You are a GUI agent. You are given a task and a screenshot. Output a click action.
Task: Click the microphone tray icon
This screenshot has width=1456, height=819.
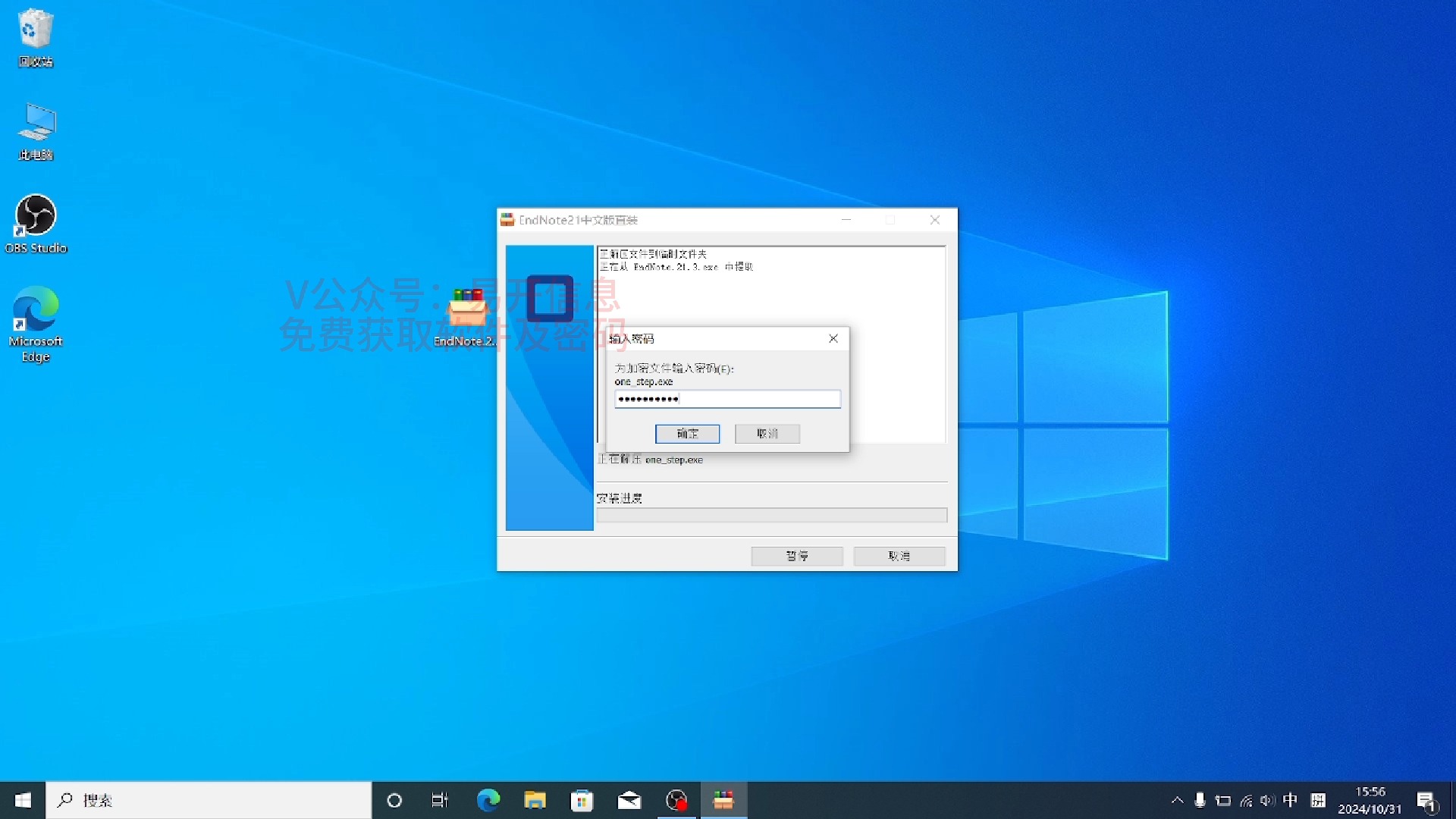[1200, 800]
